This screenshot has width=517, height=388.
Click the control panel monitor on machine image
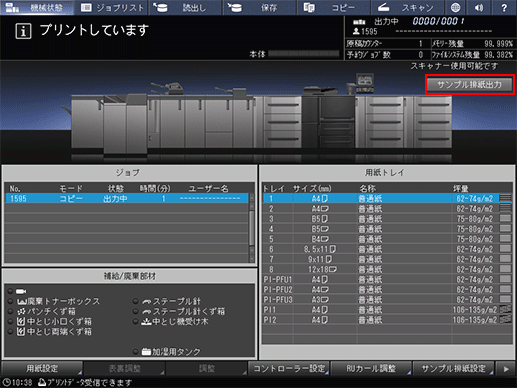click(365, 81)
